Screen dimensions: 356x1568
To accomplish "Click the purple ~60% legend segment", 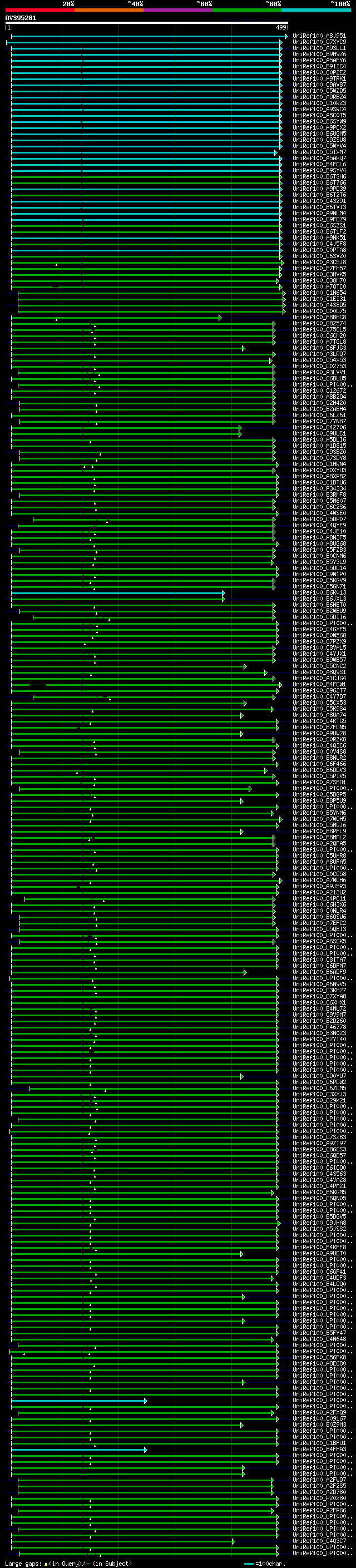I will click(x=179, y=10).
